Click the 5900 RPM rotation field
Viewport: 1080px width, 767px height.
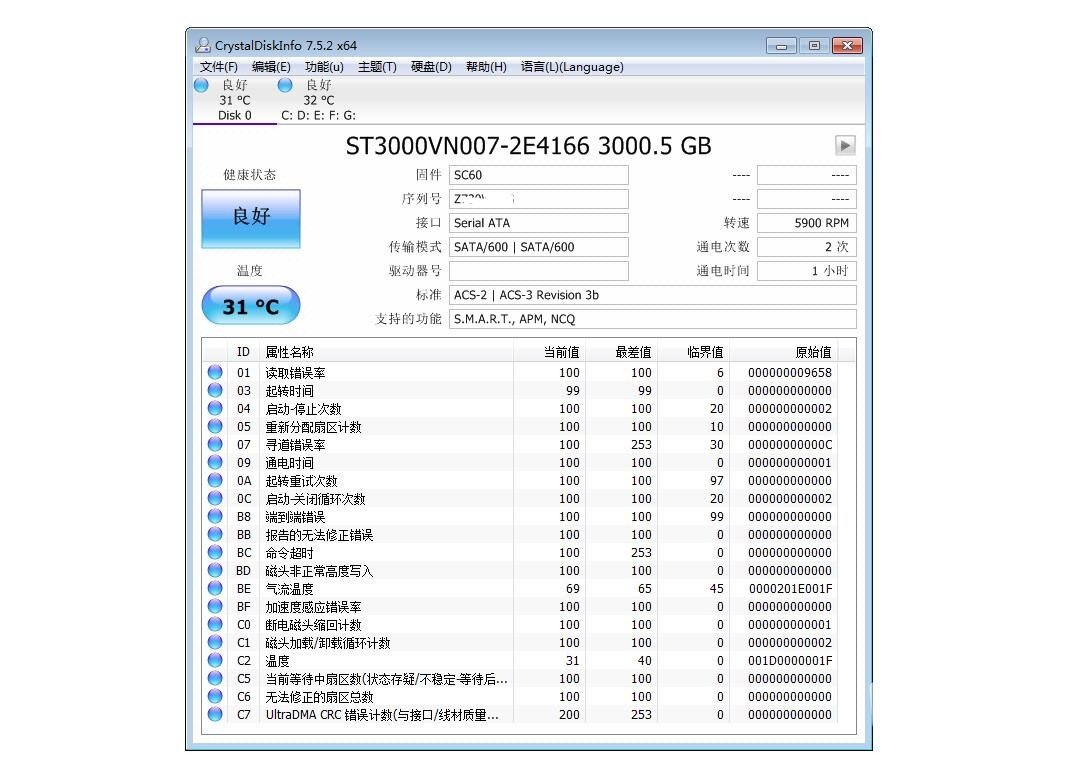[807, 223]
